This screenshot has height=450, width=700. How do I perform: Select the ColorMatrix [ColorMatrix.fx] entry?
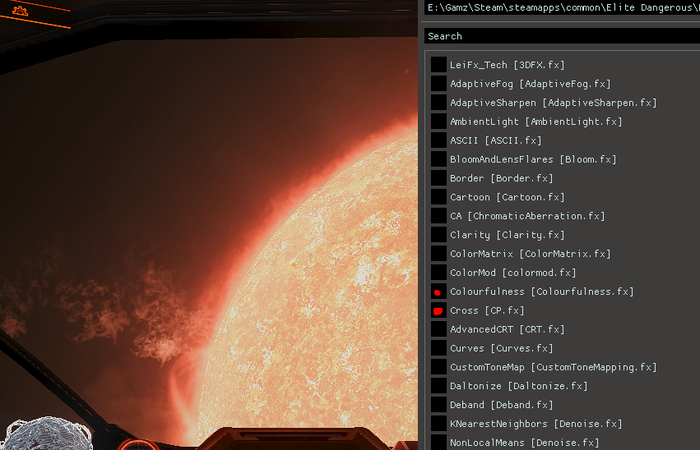click(x=530, y=254)
